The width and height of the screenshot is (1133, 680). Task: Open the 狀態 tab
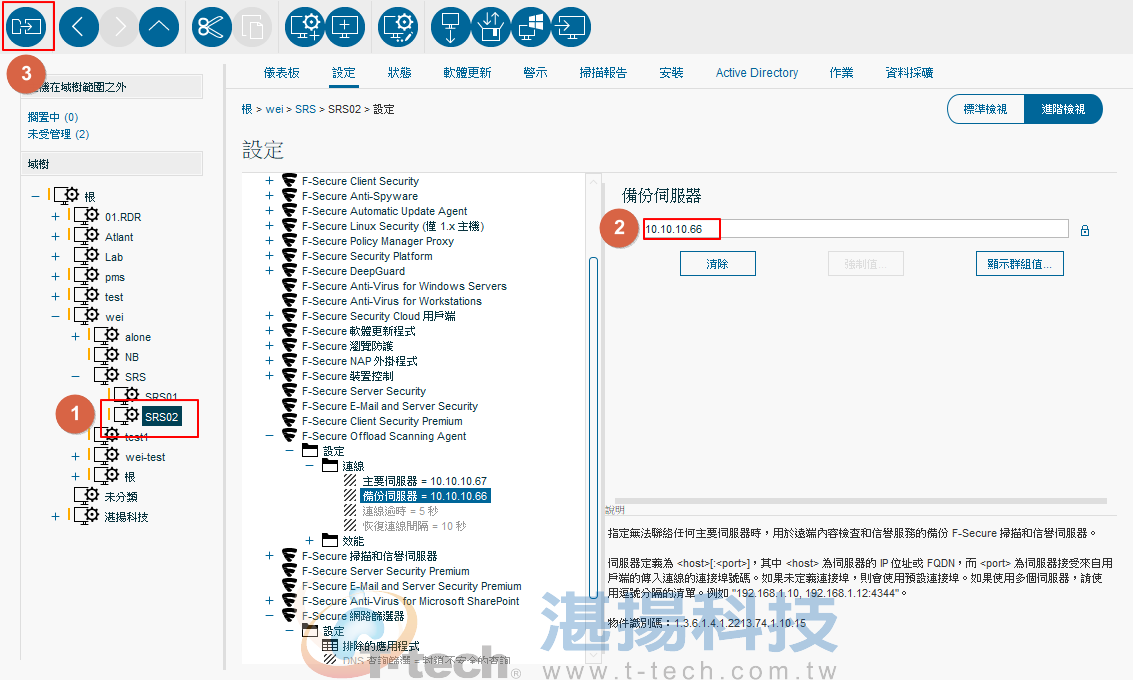(x=400, y=72)
